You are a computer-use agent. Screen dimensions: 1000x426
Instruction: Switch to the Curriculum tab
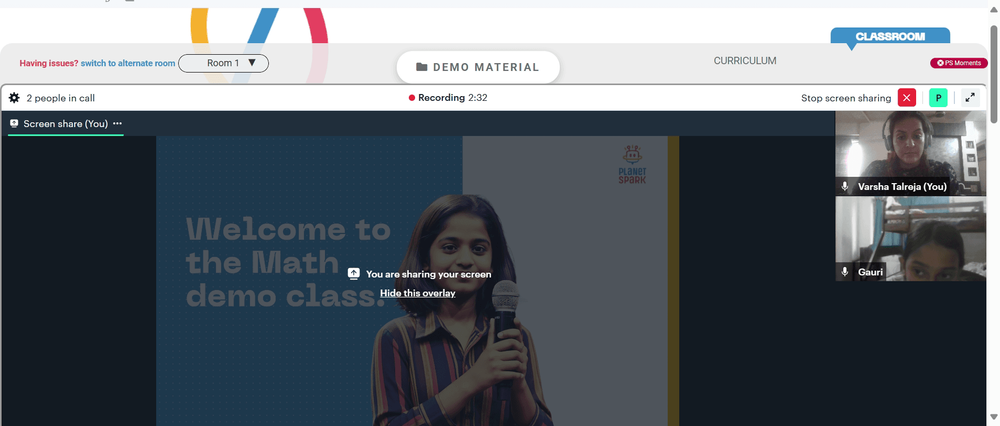point(745,61)
